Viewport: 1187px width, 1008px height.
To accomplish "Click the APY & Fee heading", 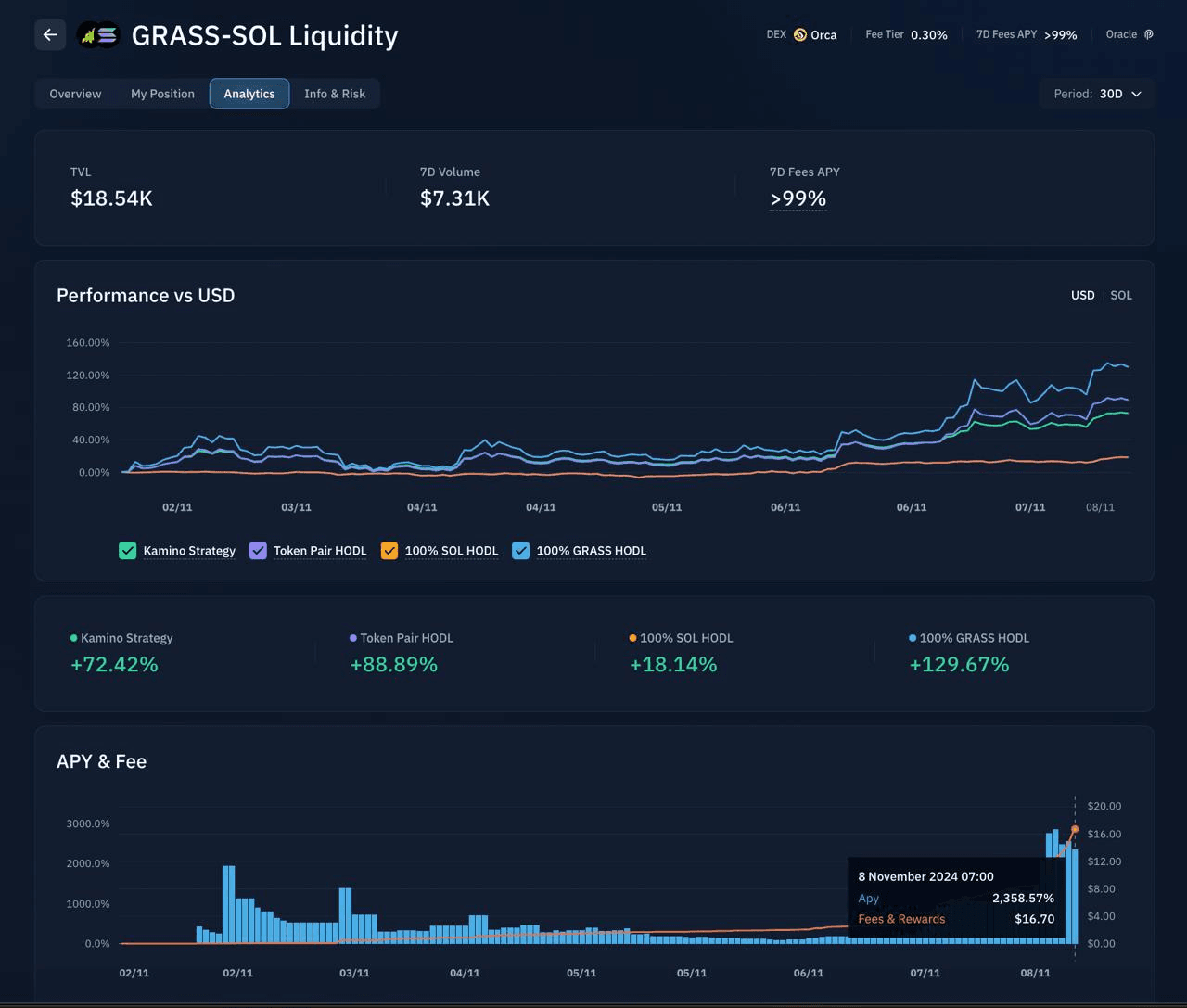I will [x=101, y=761].
